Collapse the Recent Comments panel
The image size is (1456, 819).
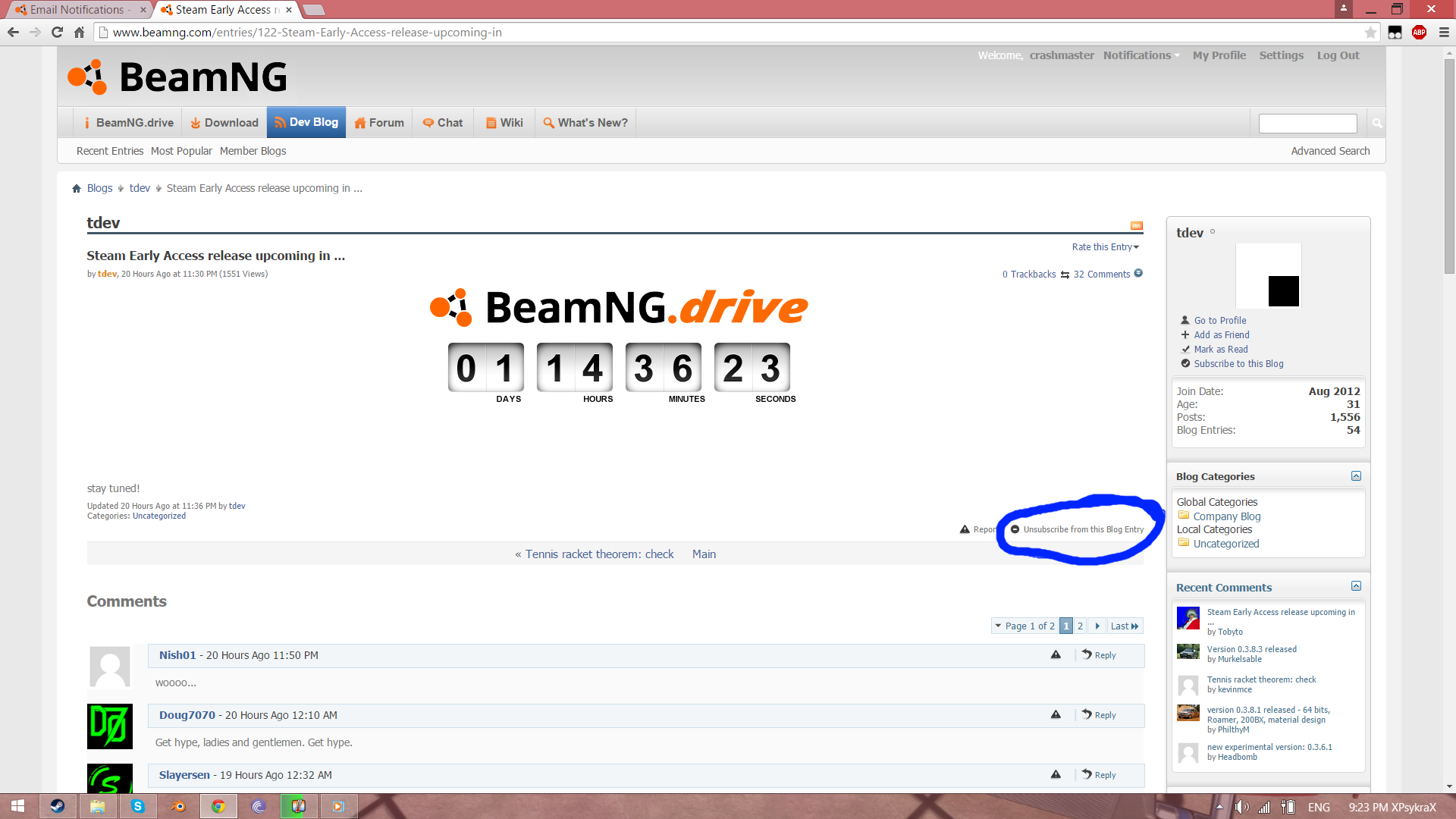[1356, 586]
